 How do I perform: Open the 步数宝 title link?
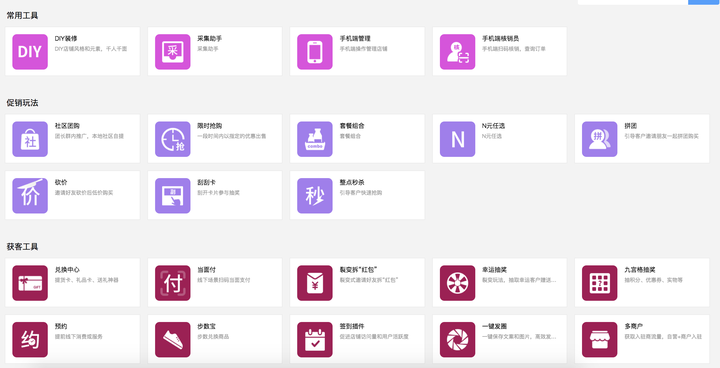coord(206,326)
